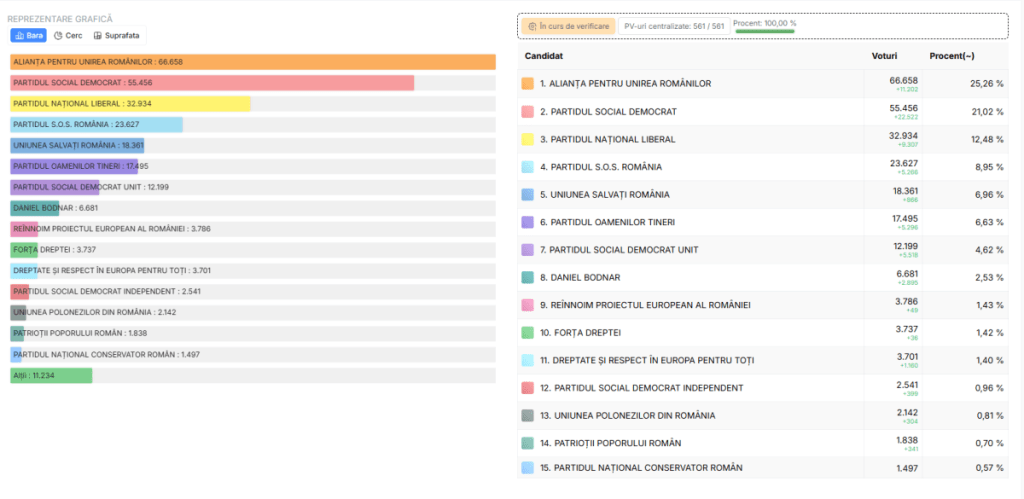Click the pink swatch for Reînnoim Proiectul European
Viewport: 1024px width, 499px height.
[528, 305]
